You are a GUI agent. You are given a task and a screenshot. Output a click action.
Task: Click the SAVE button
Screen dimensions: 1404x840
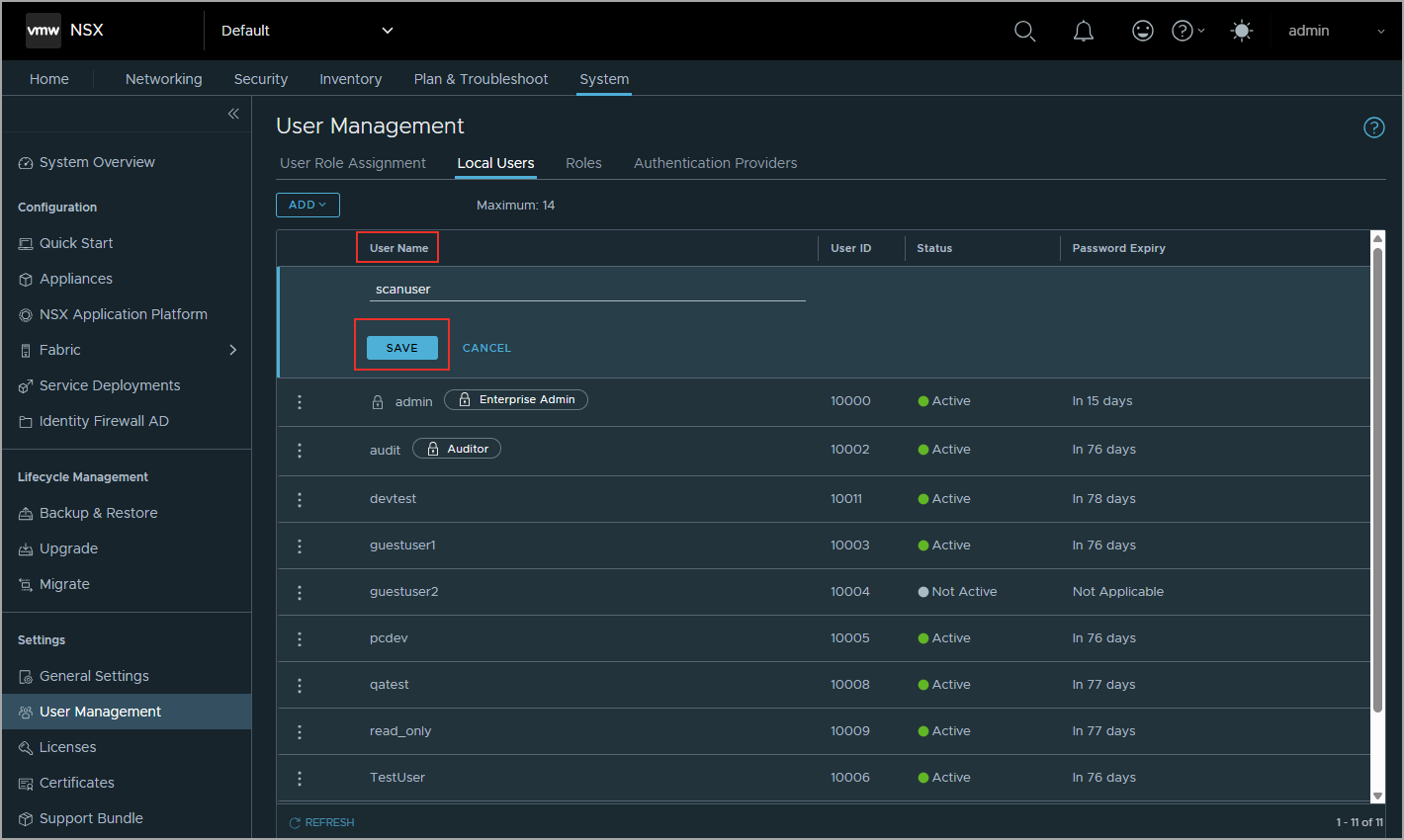(x=402, y=348)
